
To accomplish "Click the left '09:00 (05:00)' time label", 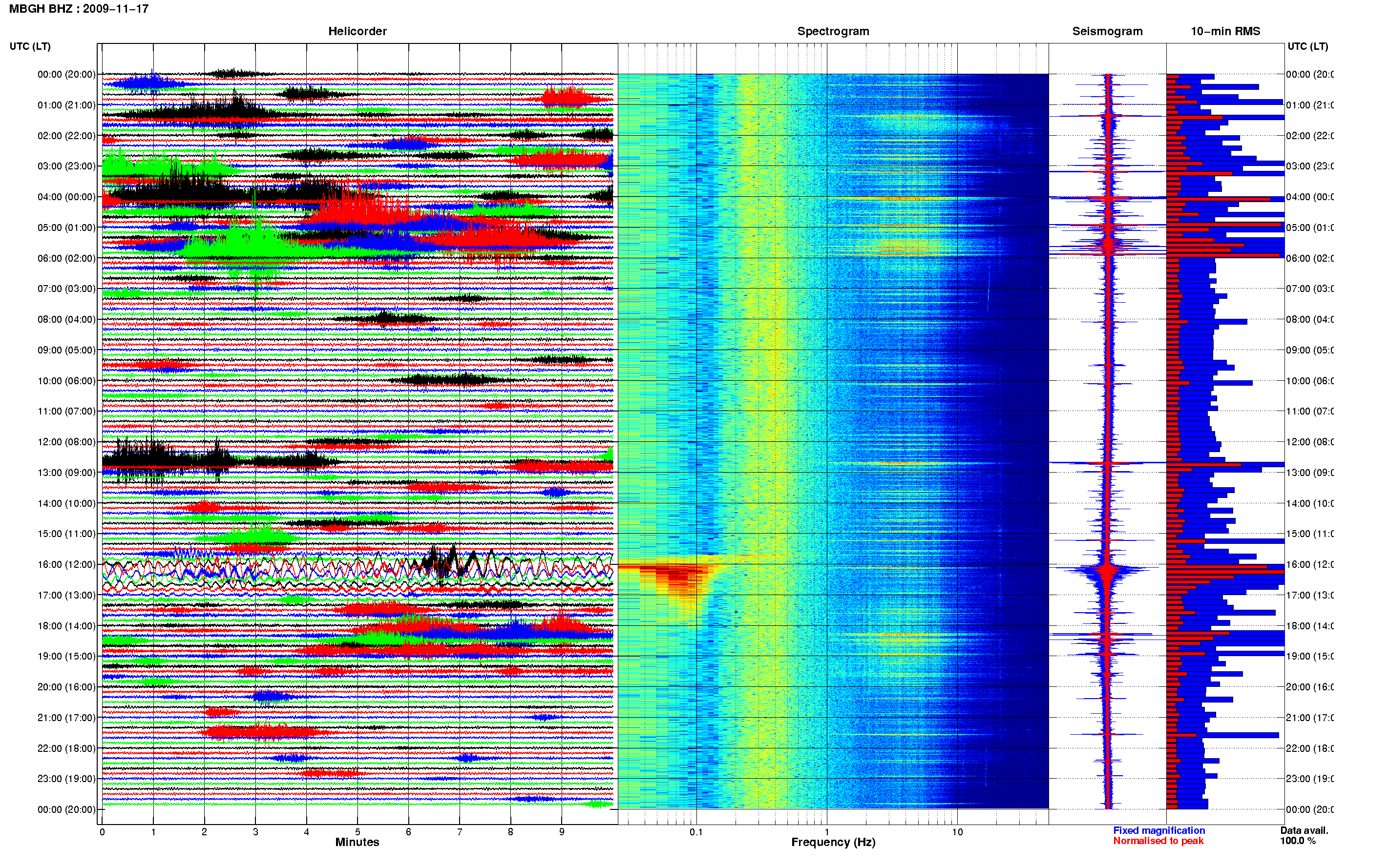I will 66,350.
